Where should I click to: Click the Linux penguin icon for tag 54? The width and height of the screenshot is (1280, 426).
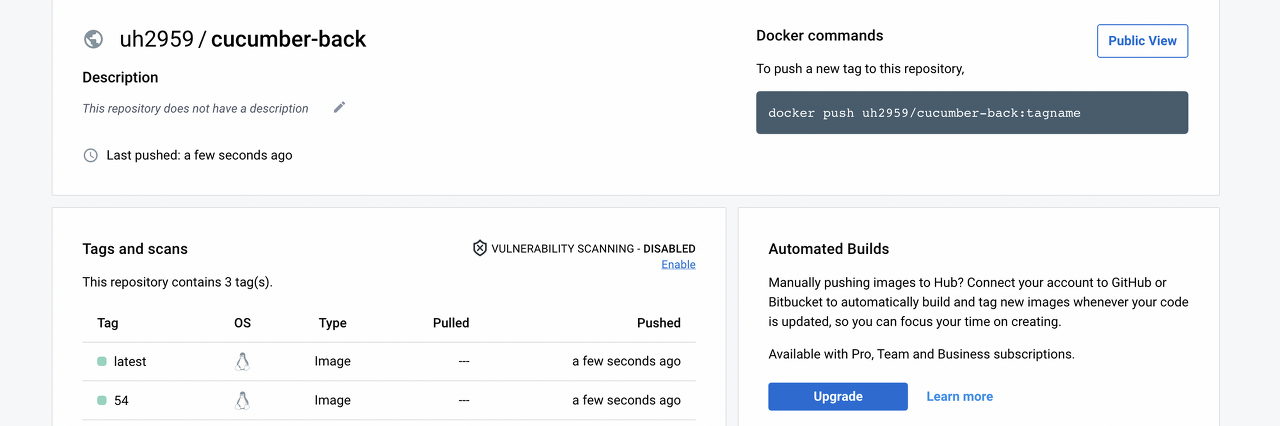click(242, 400)
